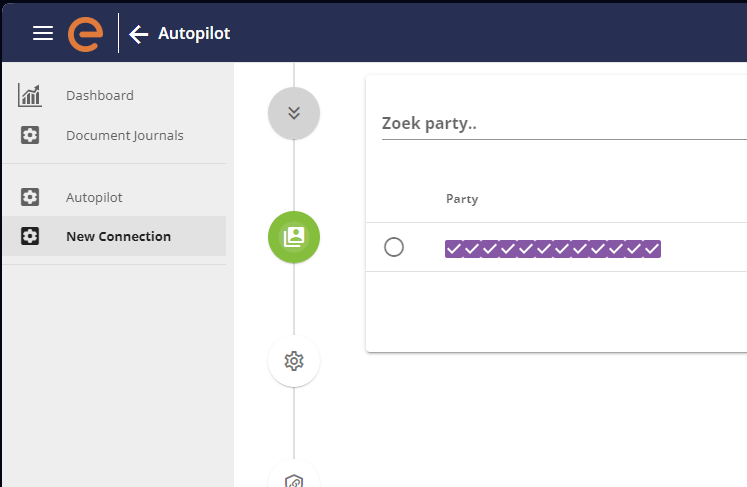Open the hamburger navigation menu
The height and width of the screenshot is (487, 747).
click(x=43, y=33)
